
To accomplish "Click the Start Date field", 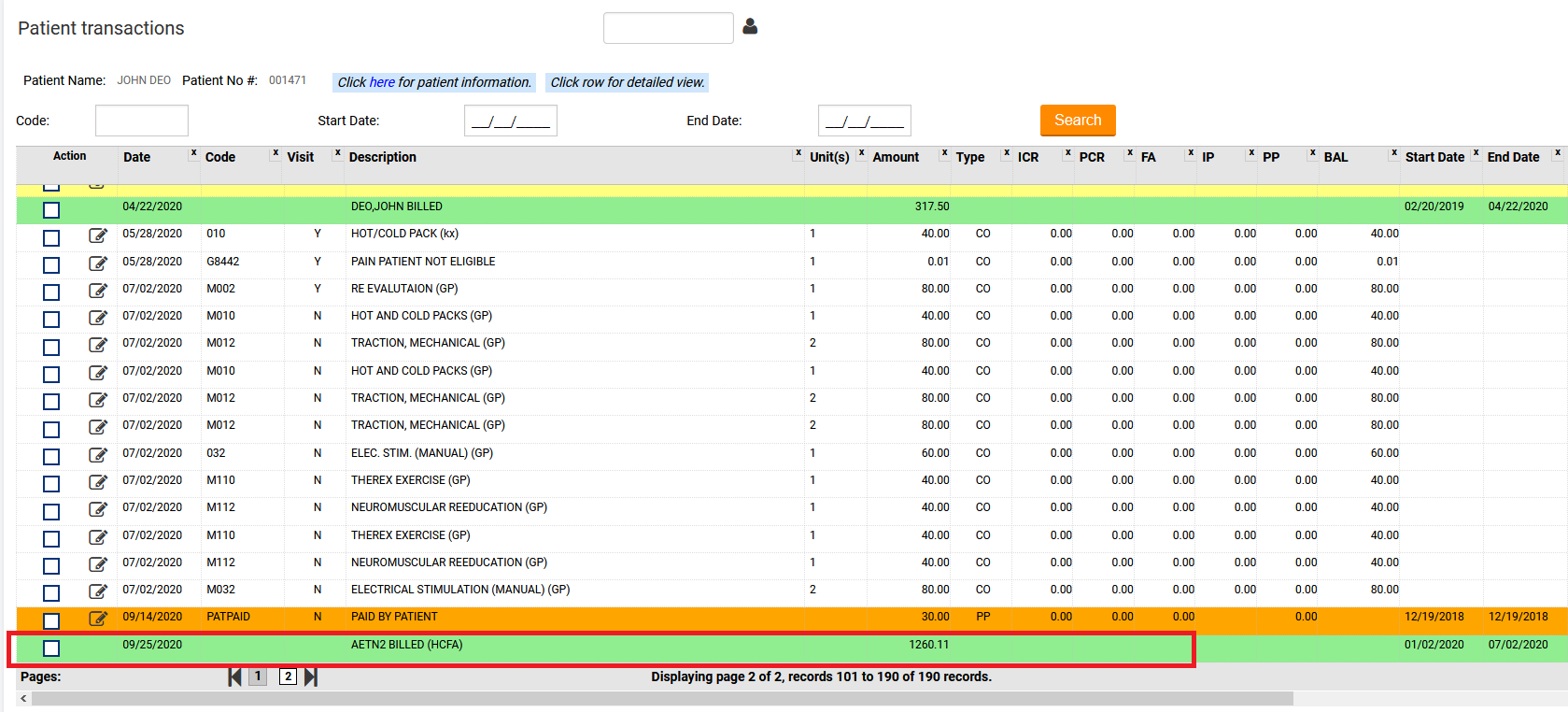I will click(x=510, y=121).
